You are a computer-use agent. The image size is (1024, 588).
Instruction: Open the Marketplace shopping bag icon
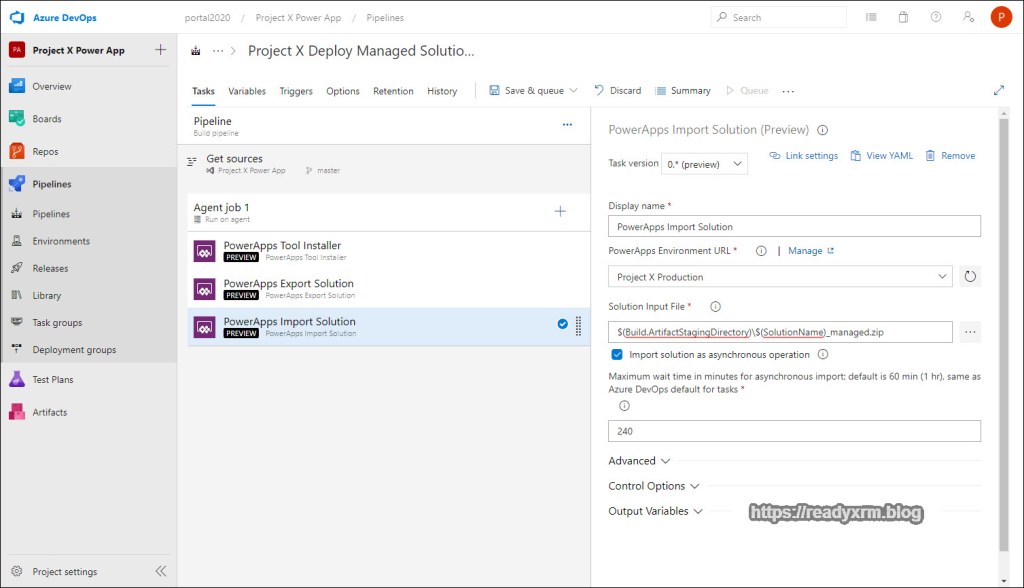[903, 17]
